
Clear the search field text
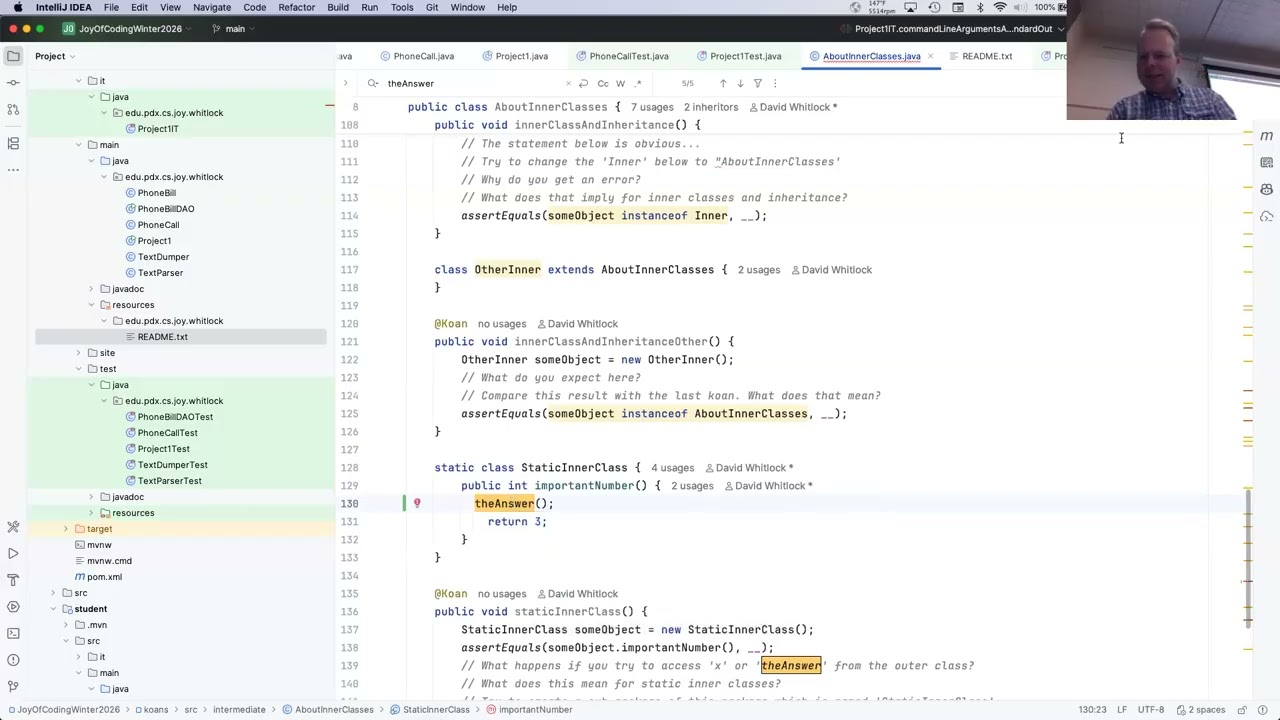coord(568,83)
